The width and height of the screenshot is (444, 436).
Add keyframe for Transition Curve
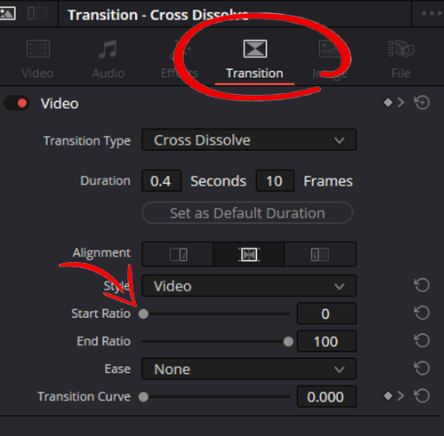click(x=388, y=396)
